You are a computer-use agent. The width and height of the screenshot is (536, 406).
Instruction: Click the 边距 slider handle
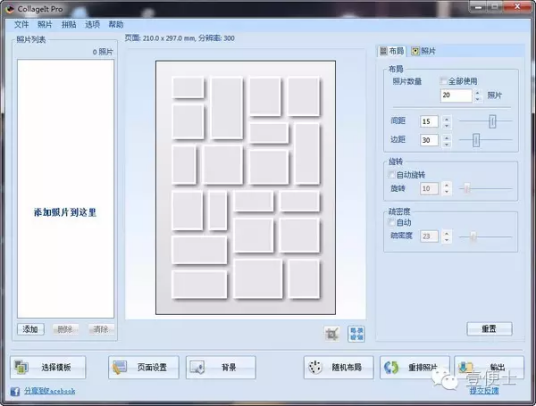[x=476, y=140]
